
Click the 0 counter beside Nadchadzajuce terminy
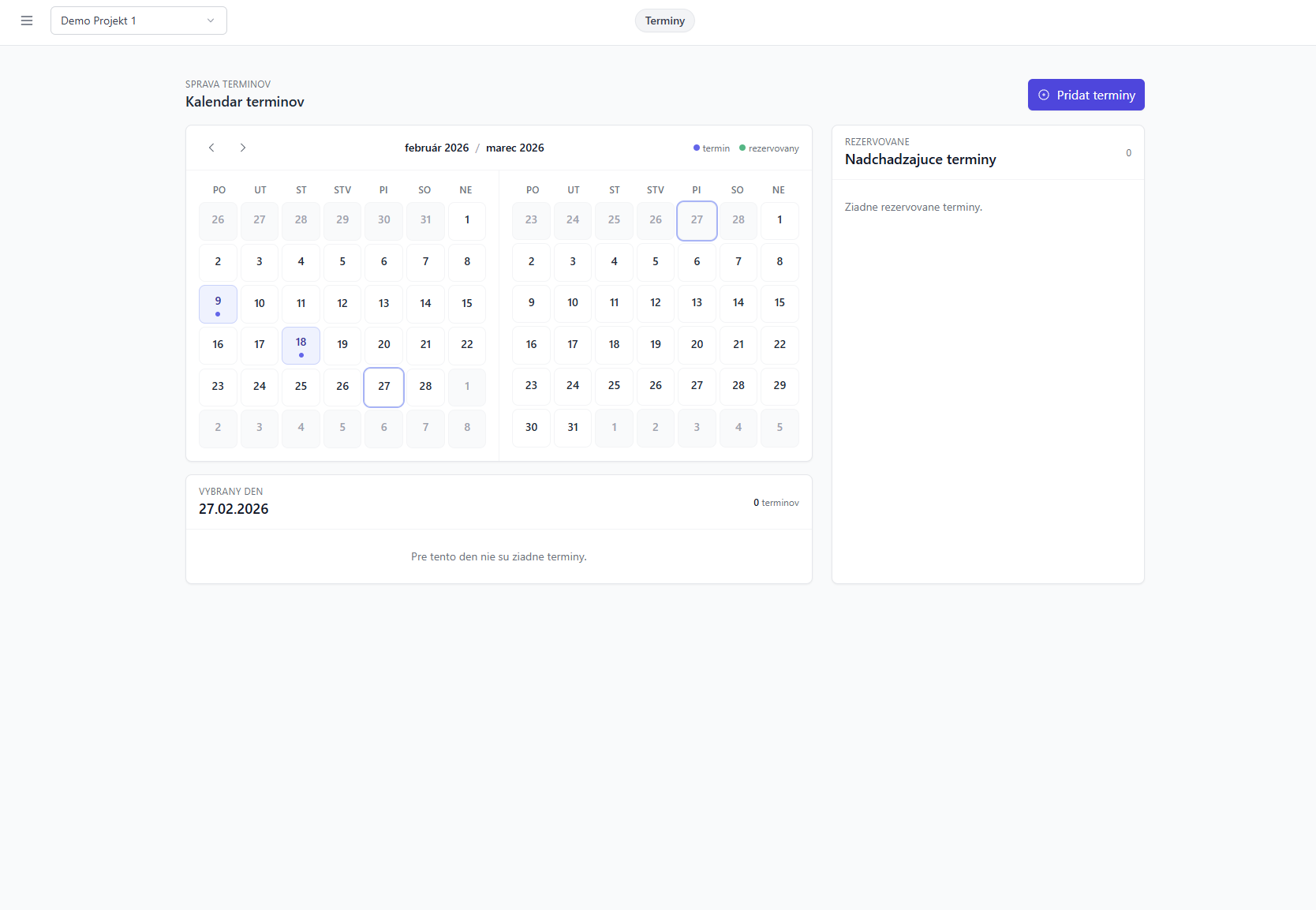(x=1128, y=152)
